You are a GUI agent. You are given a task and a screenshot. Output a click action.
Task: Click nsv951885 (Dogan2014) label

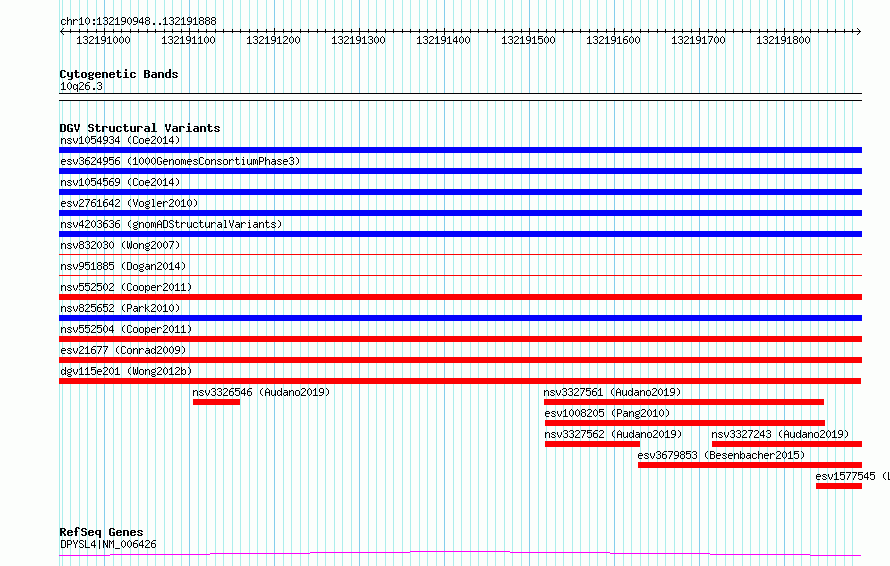click(x=123, y=266)
